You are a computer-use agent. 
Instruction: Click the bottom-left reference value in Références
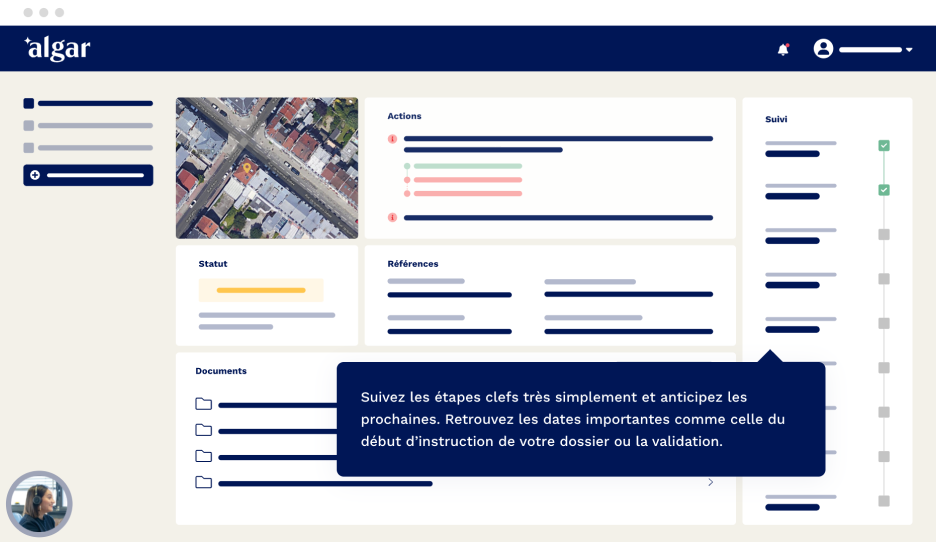pos(449,331)
